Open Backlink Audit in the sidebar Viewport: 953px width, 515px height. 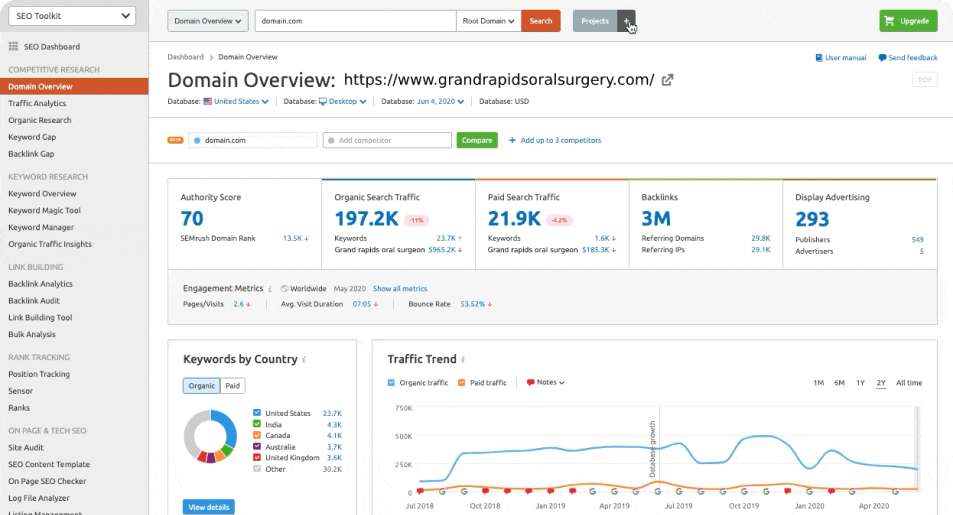(x=34, y=300)
